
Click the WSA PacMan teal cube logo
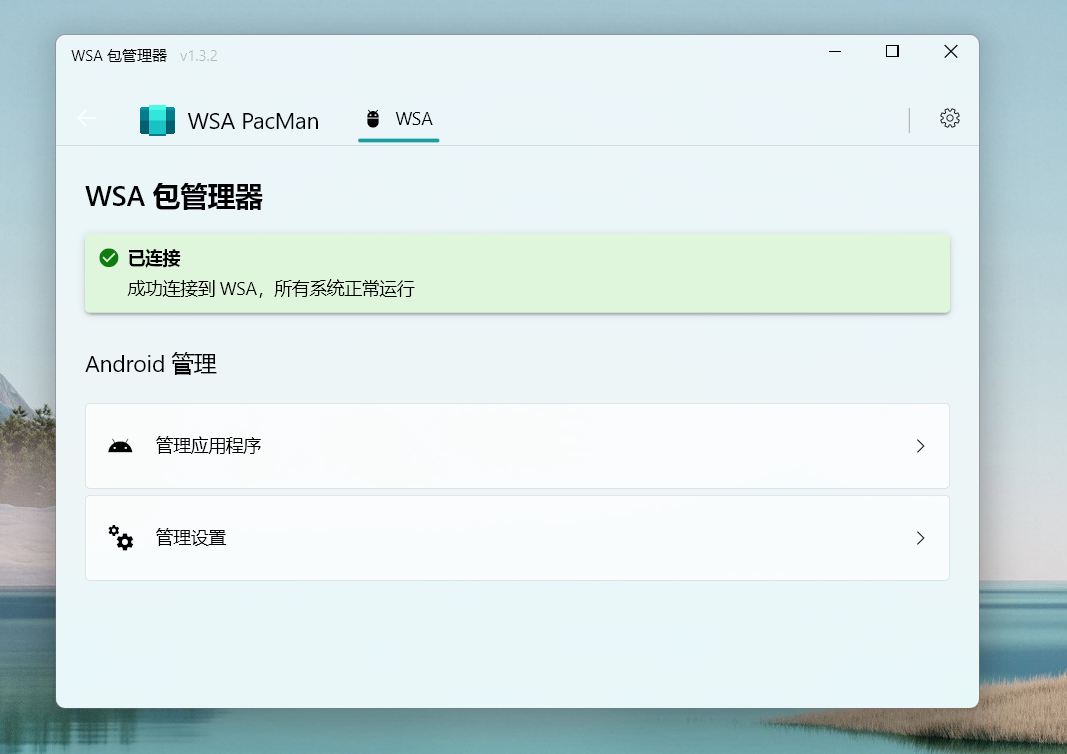click(157, 120)
